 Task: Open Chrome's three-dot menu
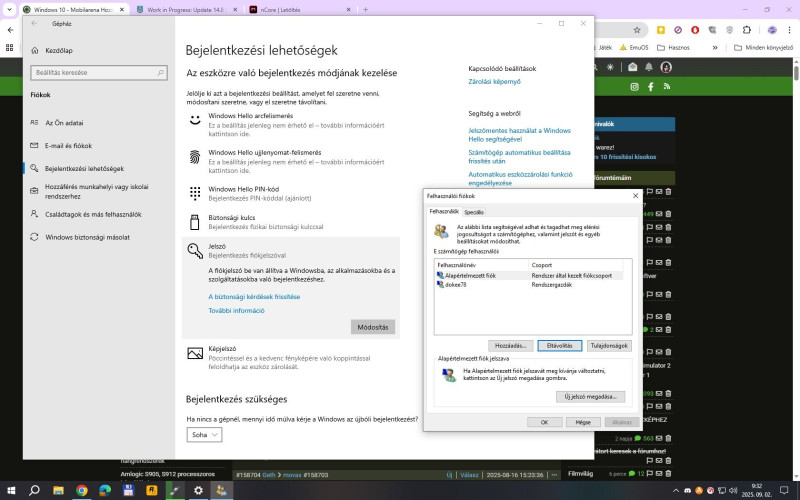(x=789, y=30)
